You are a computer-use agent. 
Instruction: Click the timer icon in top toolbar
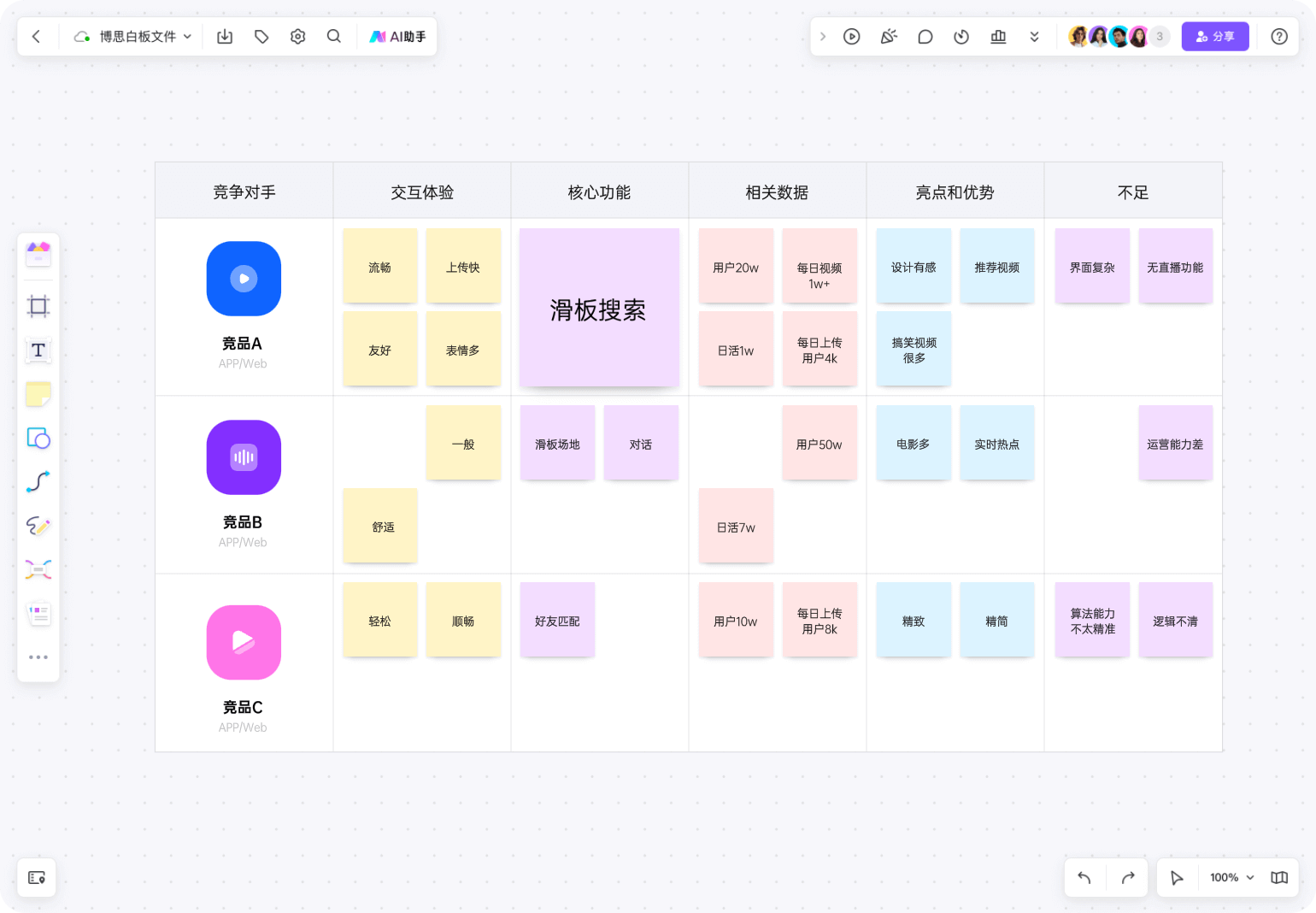click(x=961, y=37)
